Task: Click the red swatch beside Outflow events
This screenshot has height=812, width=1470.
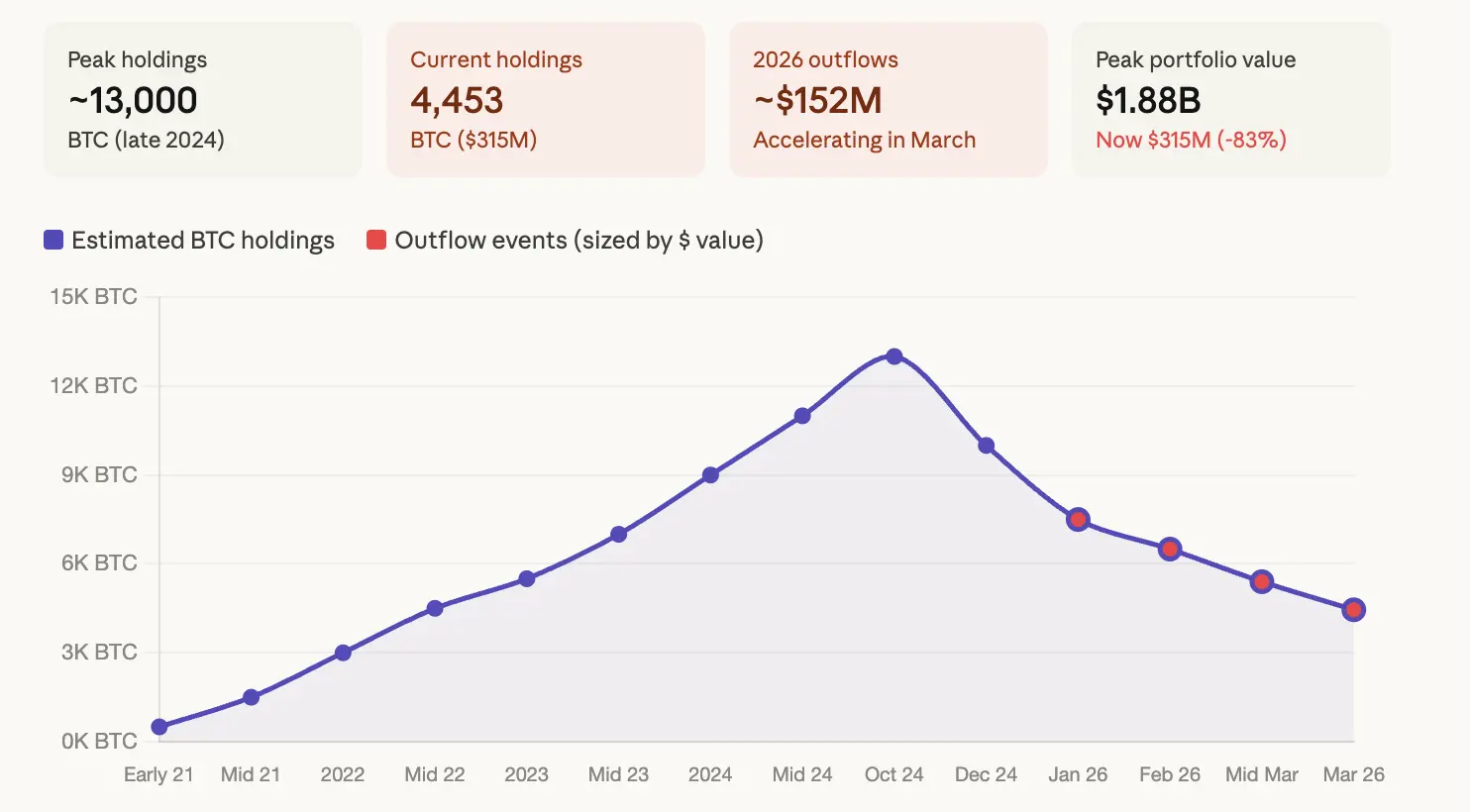Action: coord(374,240)
